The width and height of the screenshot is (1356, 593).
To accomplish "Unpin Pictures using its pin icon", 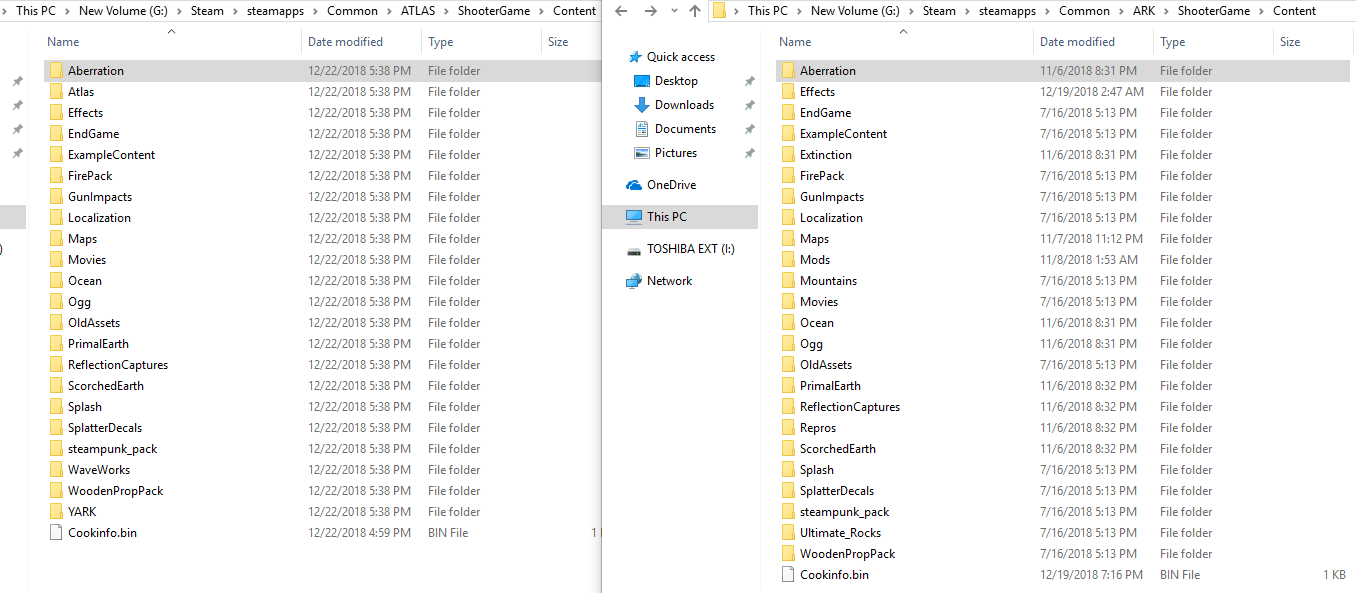I will (749, 153).
